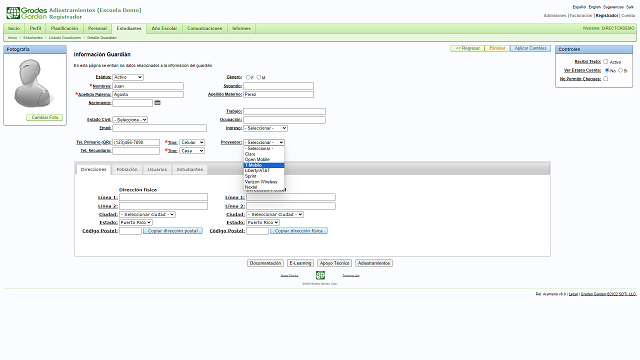The height and width of the screenshot is (360, 640).
Task: Open the Ingreso dropdown
Action: 265,128
